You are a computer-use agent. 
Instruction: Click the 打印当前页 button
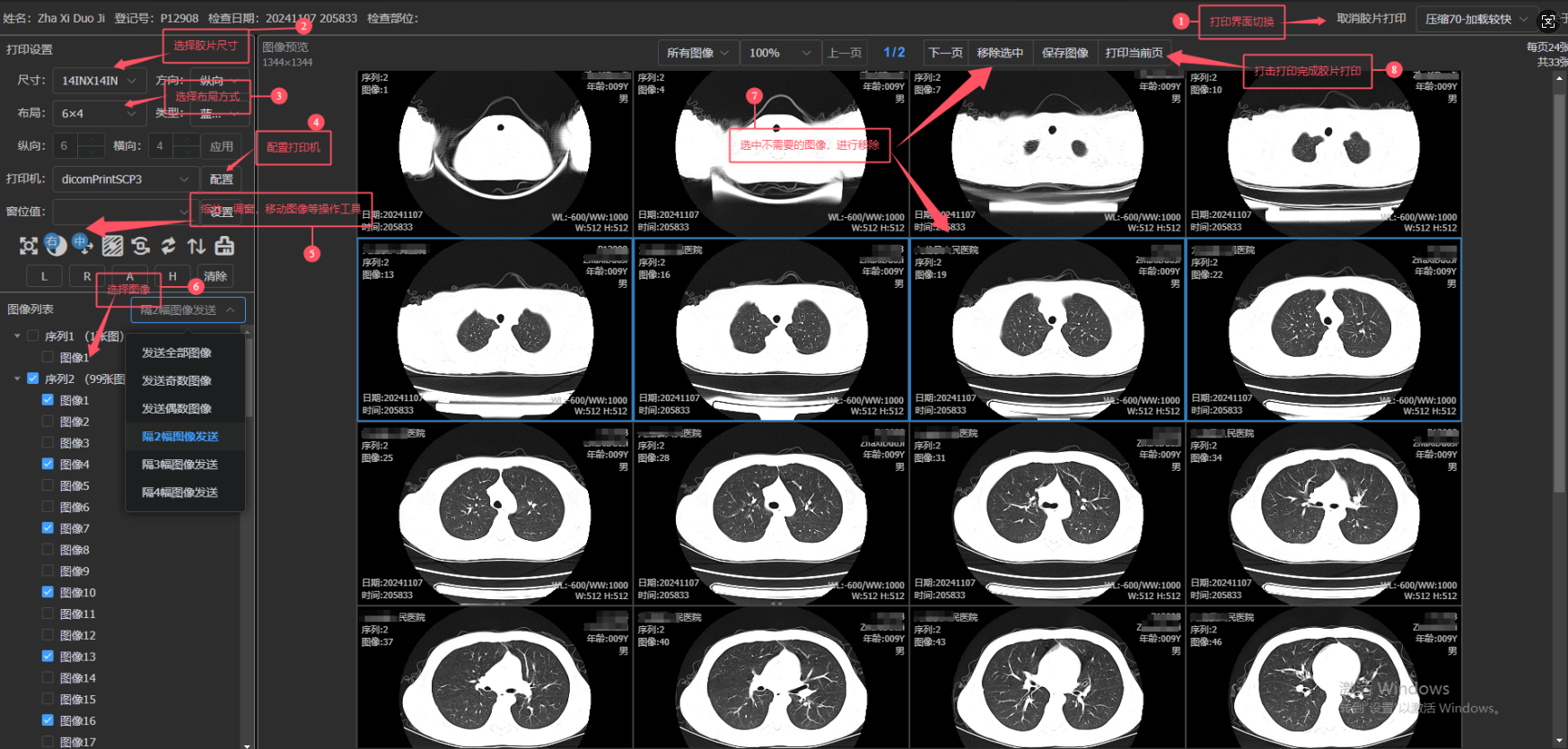click(1134, 53)
